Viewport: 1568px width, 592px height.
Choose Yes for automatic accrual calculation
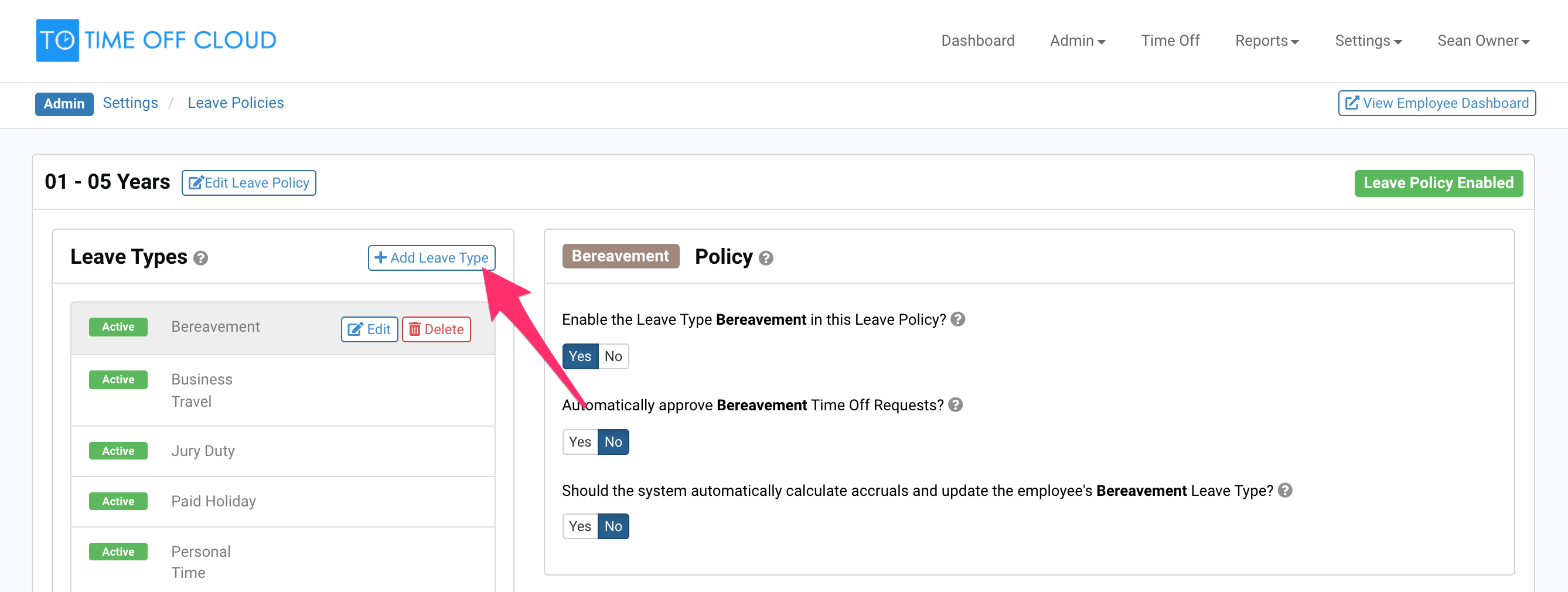coord(580,526)
